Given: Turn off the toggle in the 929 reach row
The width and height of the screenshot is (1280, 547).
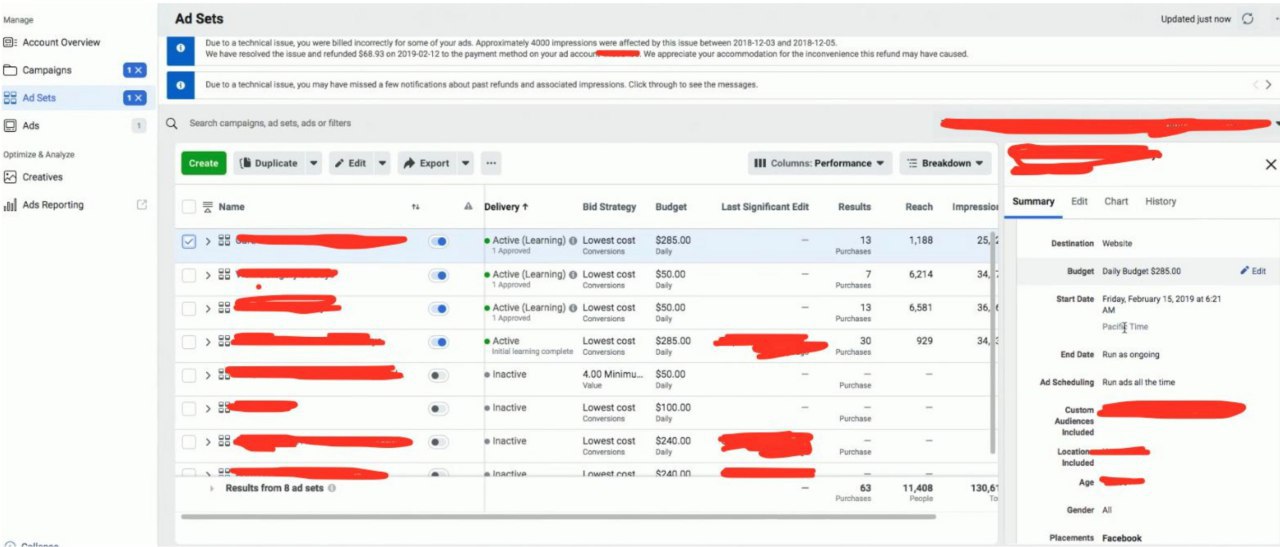Looking at the screenshot, I should (x=438, y=341).
